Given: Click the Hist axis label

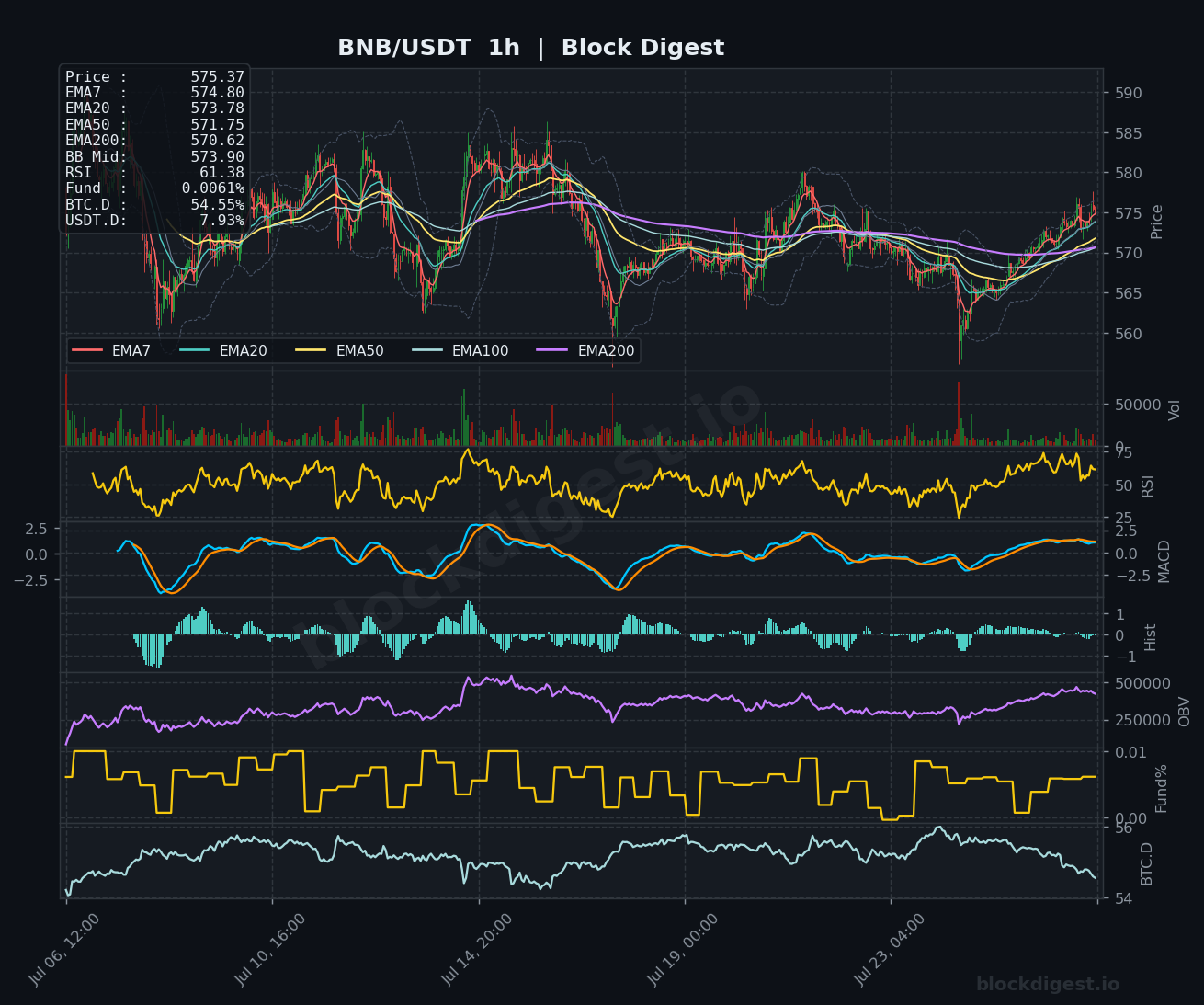Looking at the screenshot, I should pyautogui.click(x=1150, y=636).
